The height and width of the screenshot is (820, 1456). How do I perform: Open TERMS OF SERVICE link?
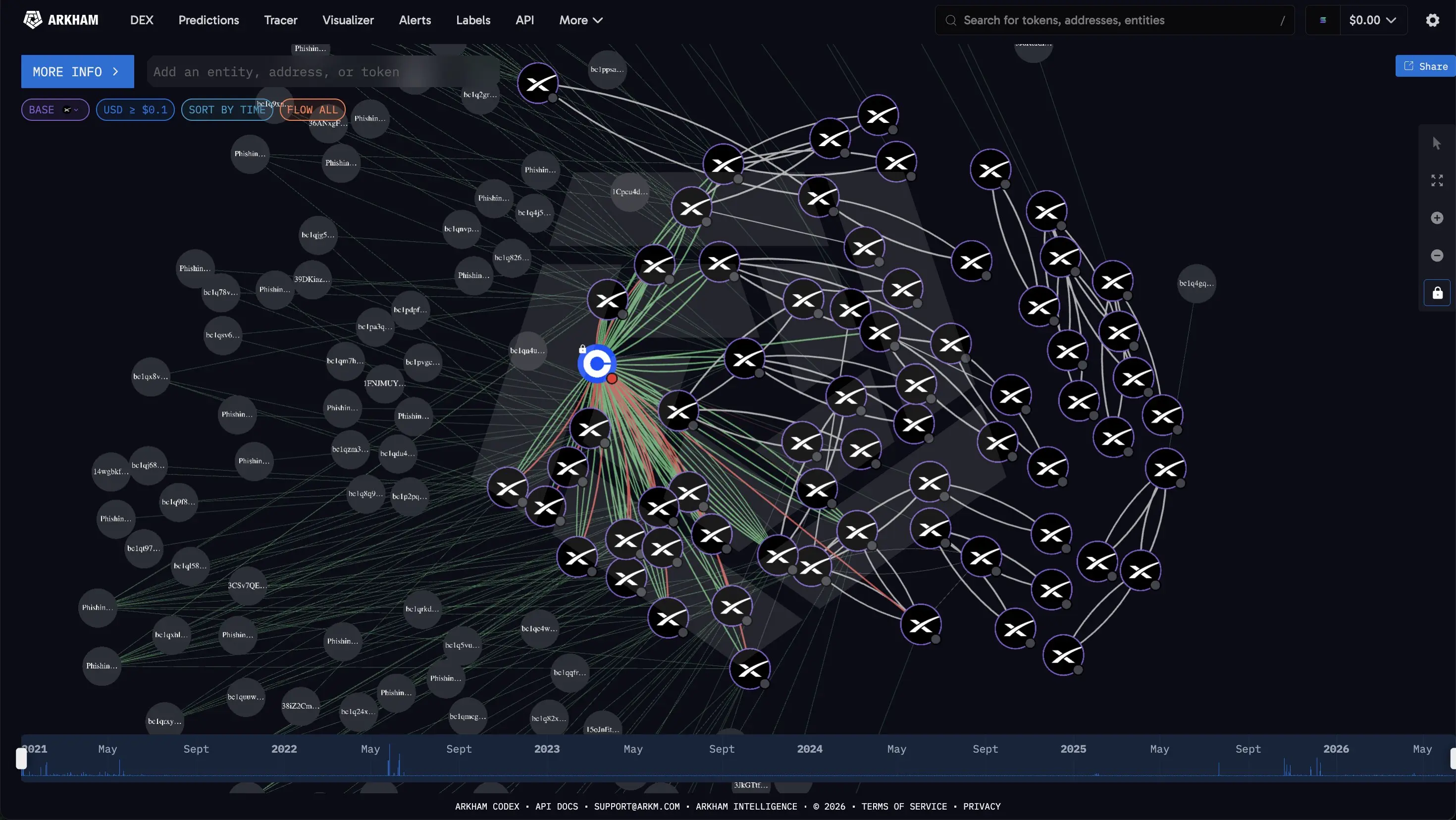(x=904, y=807)
